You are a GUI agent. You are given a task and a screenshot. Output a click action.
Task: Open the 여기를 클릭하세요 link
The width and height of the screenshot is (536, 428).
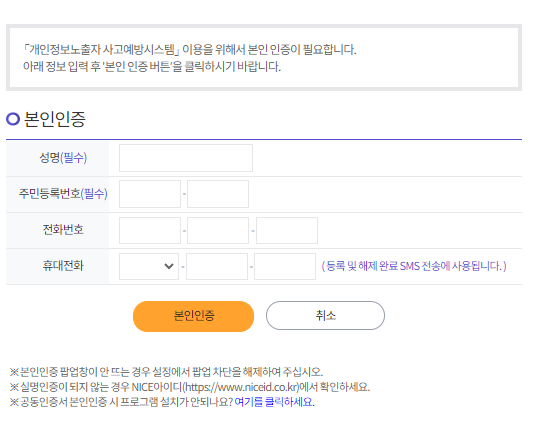pyautogui.click(x=274, y=402)
